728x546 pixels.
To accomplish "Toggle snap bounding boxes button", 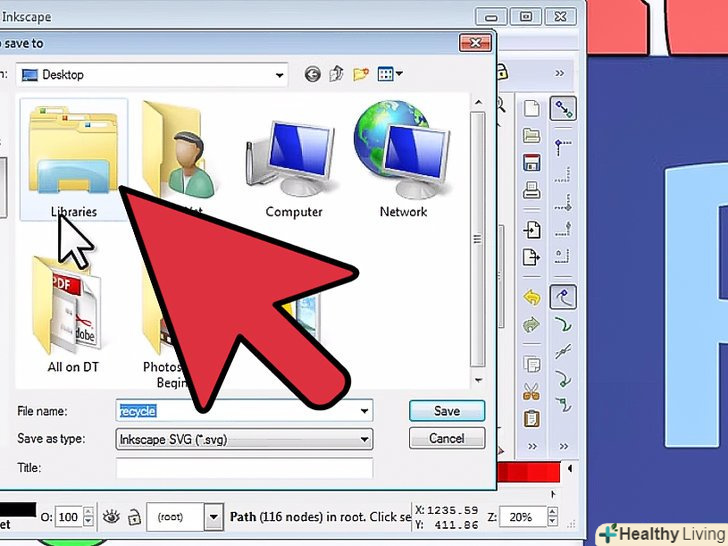I will (x=563, y=146).
